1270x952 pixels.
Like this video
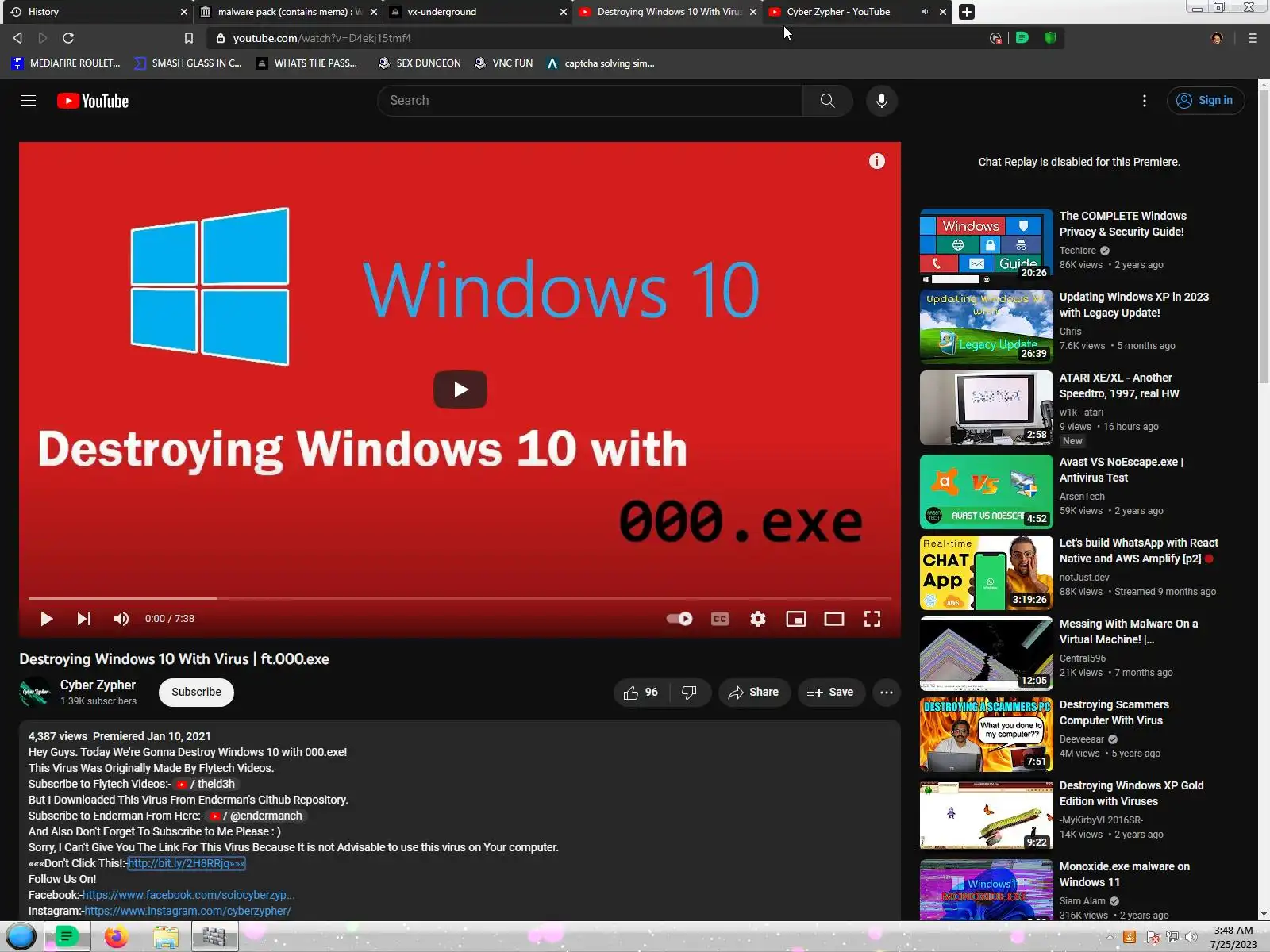(x=641, y=693)
